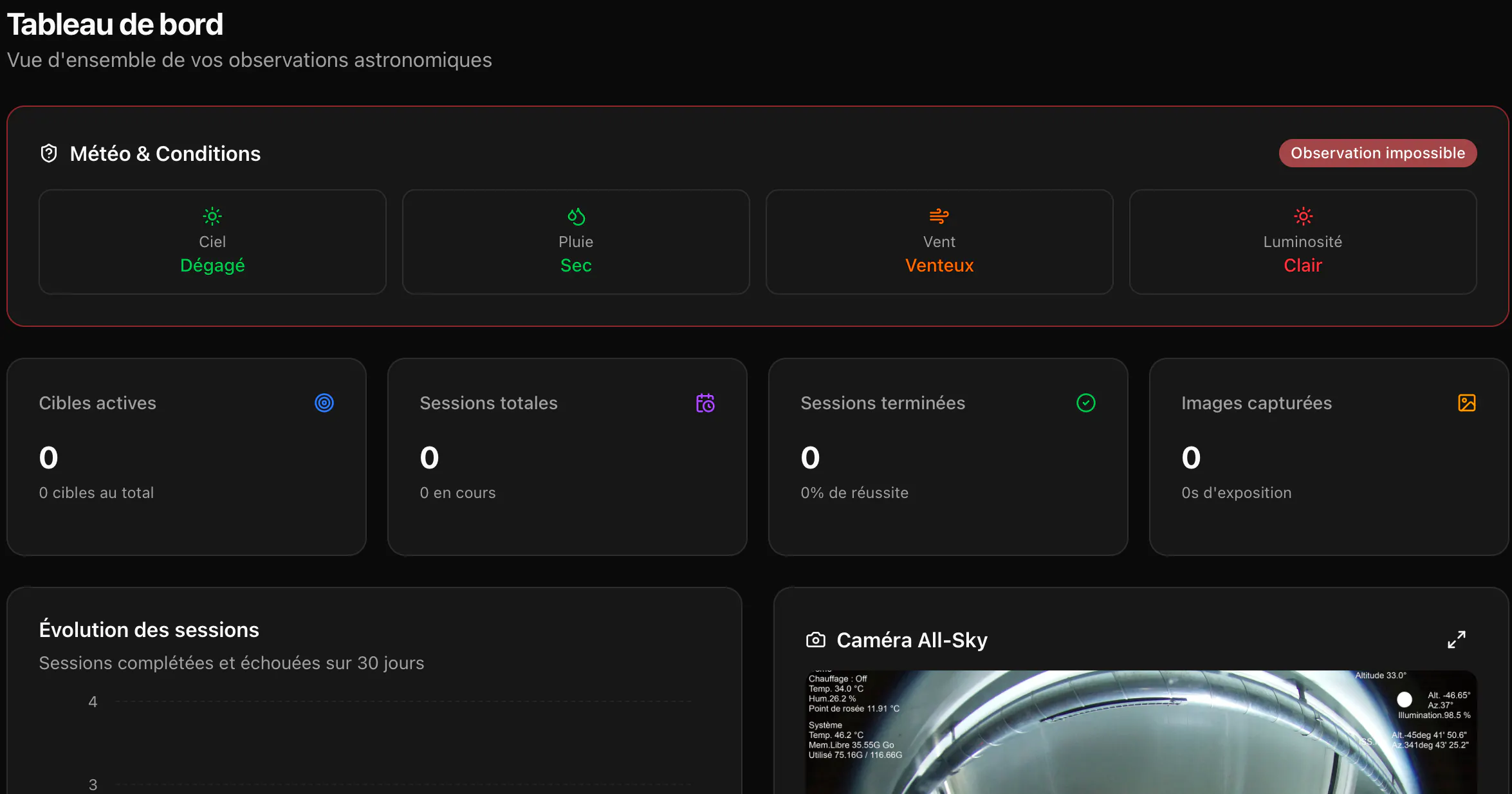
Task: Click the orange image icon in Images capturées
Action: coord(1466,403)
